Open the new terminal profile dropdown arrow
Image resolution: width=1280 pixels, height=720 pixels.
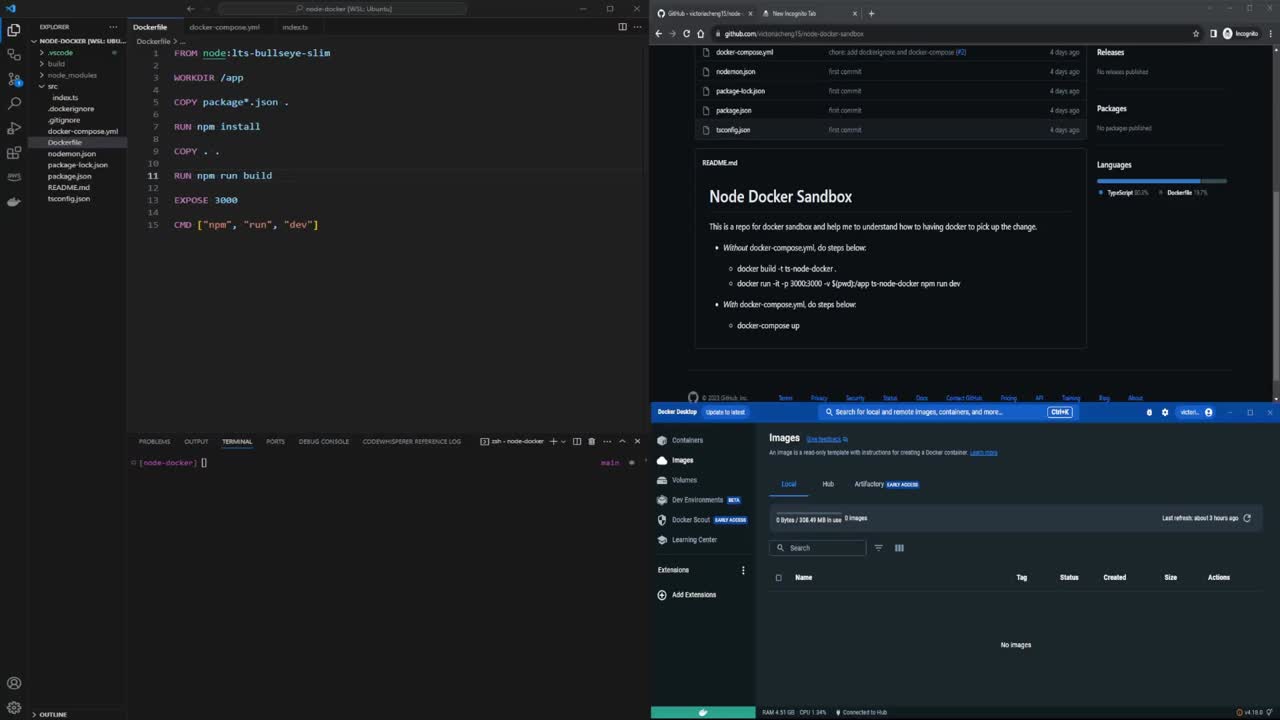coord(564,441)
